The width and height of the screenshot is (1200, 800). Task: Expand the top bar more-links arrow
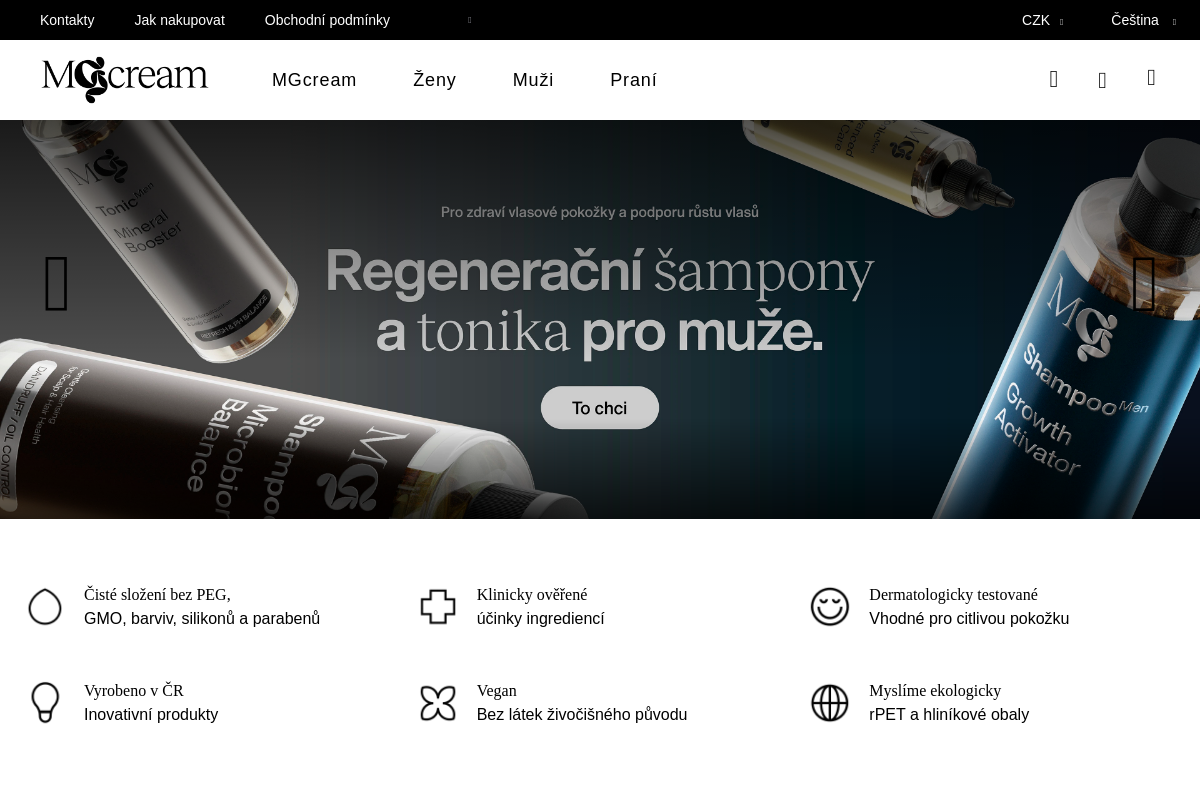[x=470, y=20]
